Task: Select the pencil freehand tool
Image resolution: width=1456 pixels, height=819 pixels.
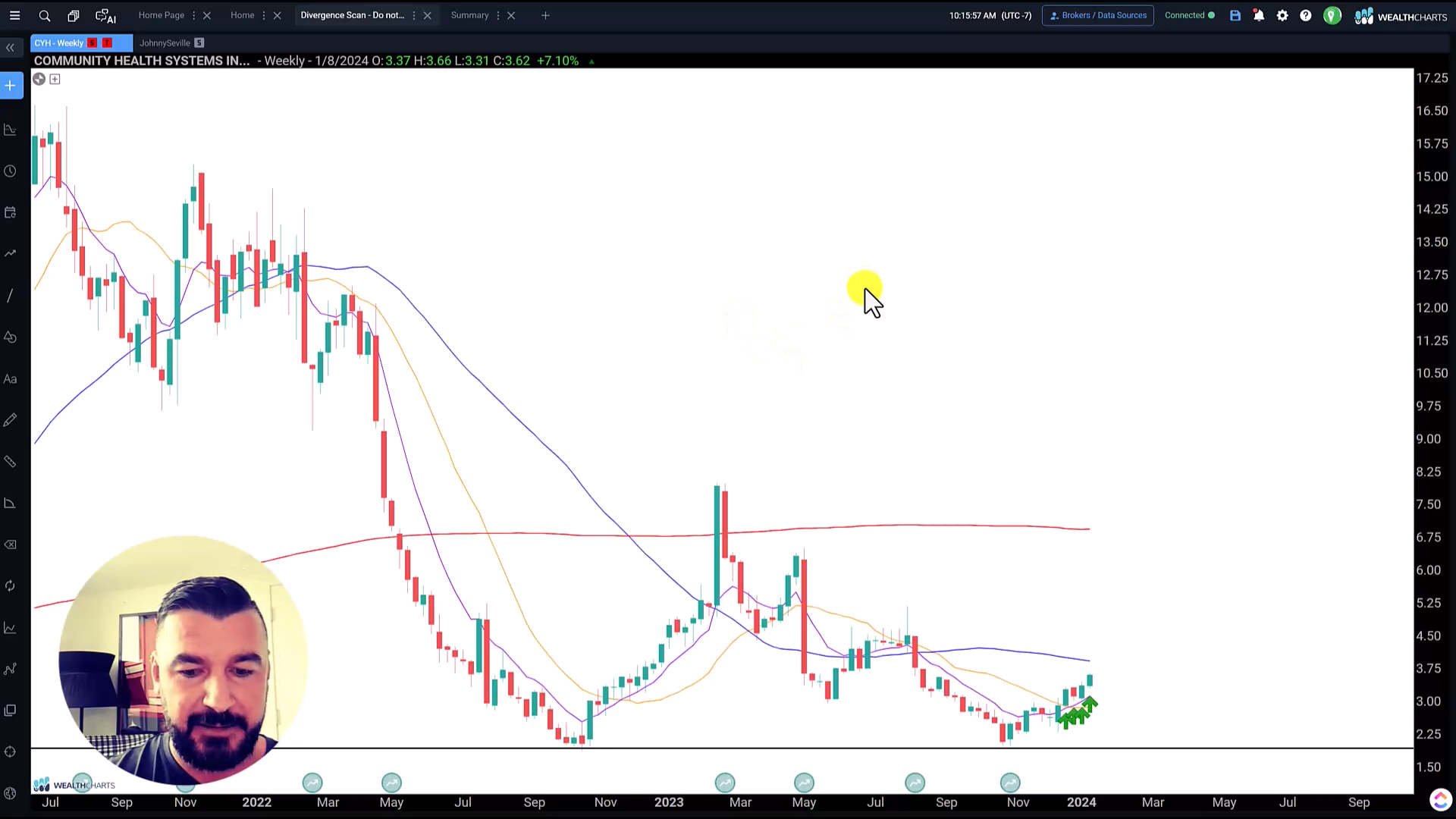Action: [11, 420]
